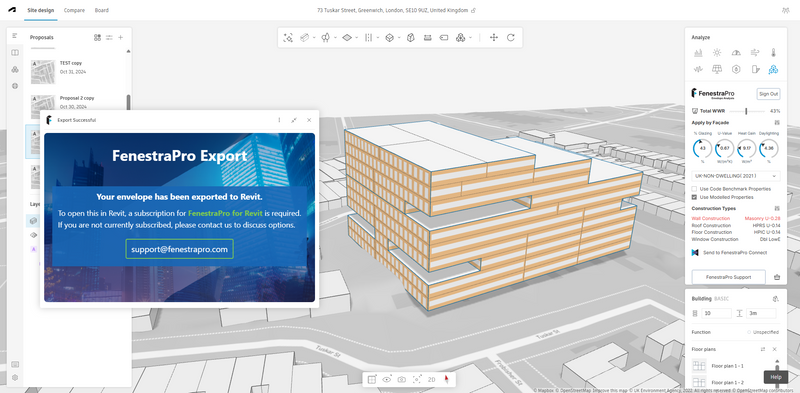Open Construction Types settings icon
The height and width of the screenshot is (393, 800).
click(x=777, y=208)
